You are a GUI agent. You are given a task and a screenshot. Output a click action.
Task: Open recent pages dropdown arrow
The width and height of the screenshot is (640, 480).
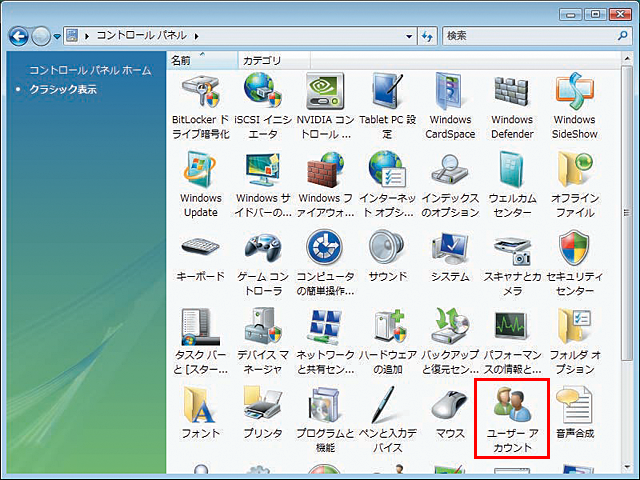57,37
